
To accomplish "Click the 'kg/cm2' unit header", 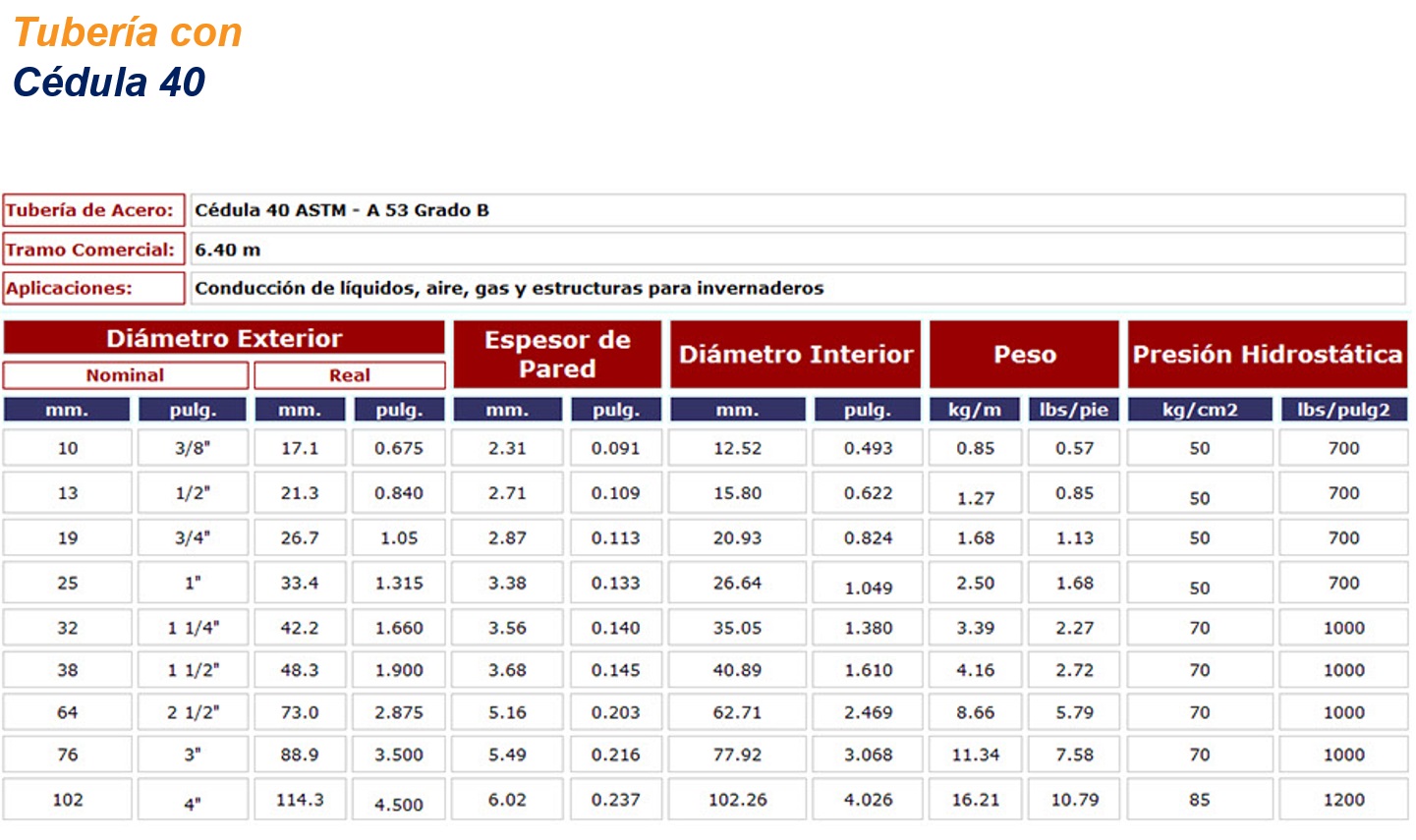I will [1200, 410].
